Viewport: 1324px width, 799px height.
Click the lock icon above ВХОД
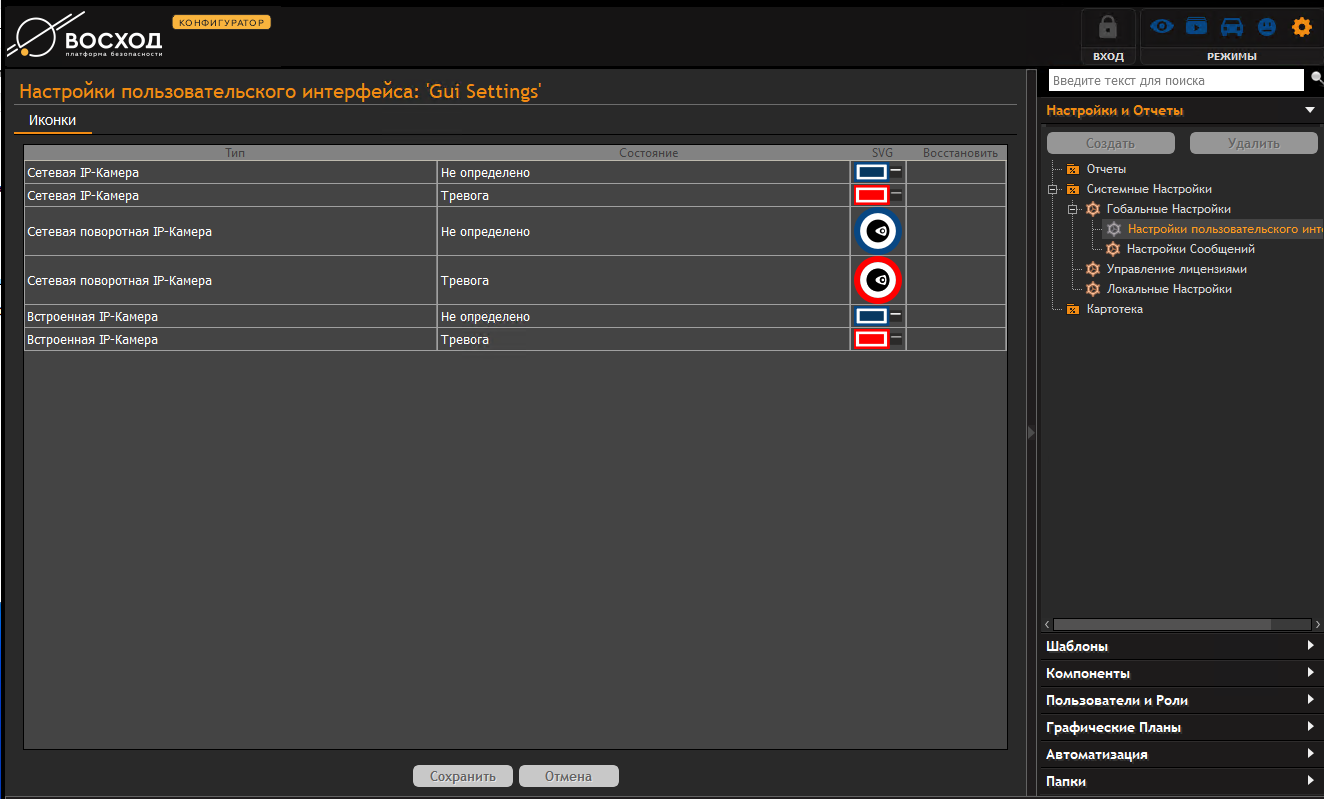[1108, 28]
